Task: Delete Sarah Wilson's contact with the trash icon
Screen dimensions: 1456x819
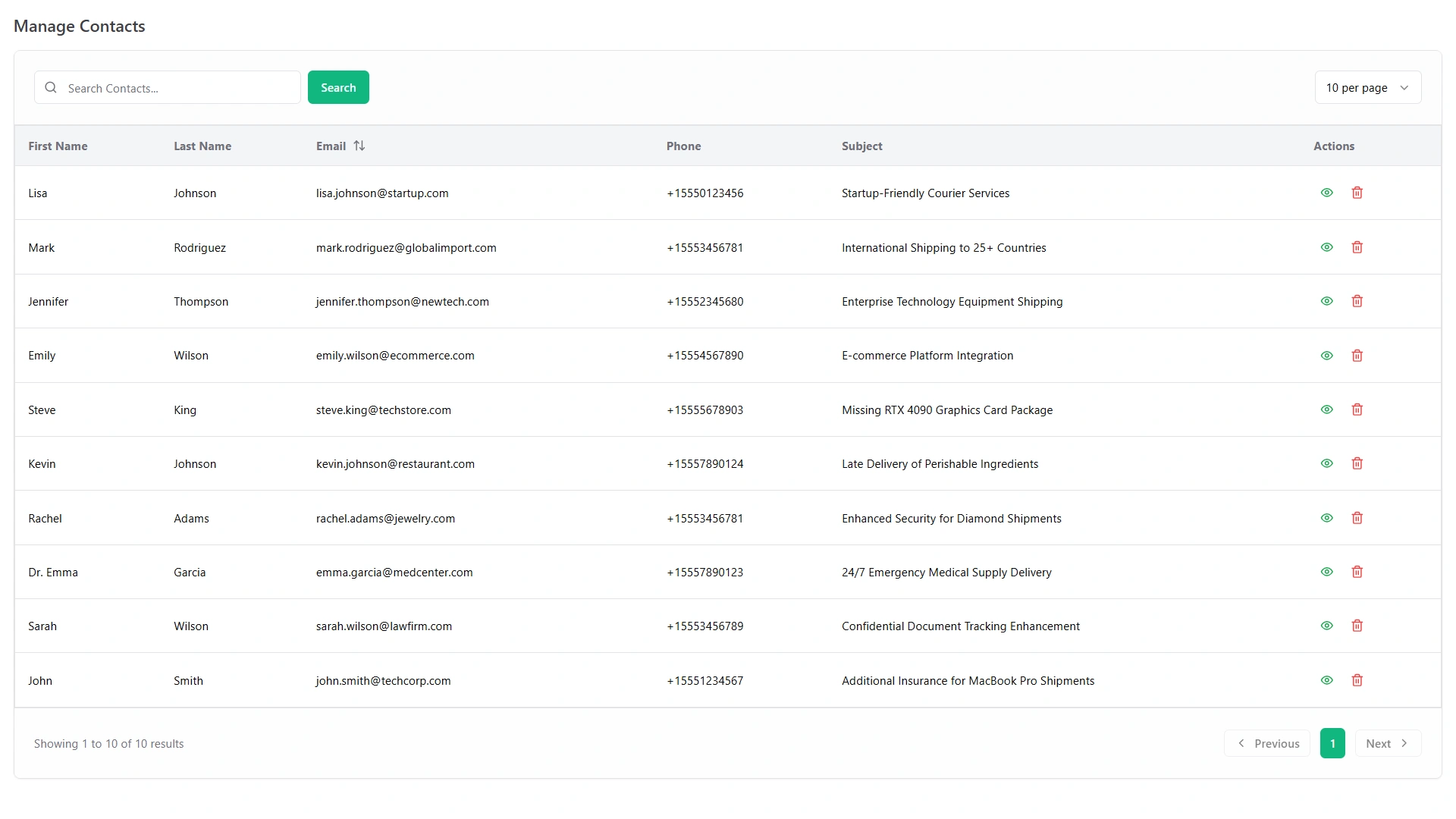Action: pos(1357,626)
